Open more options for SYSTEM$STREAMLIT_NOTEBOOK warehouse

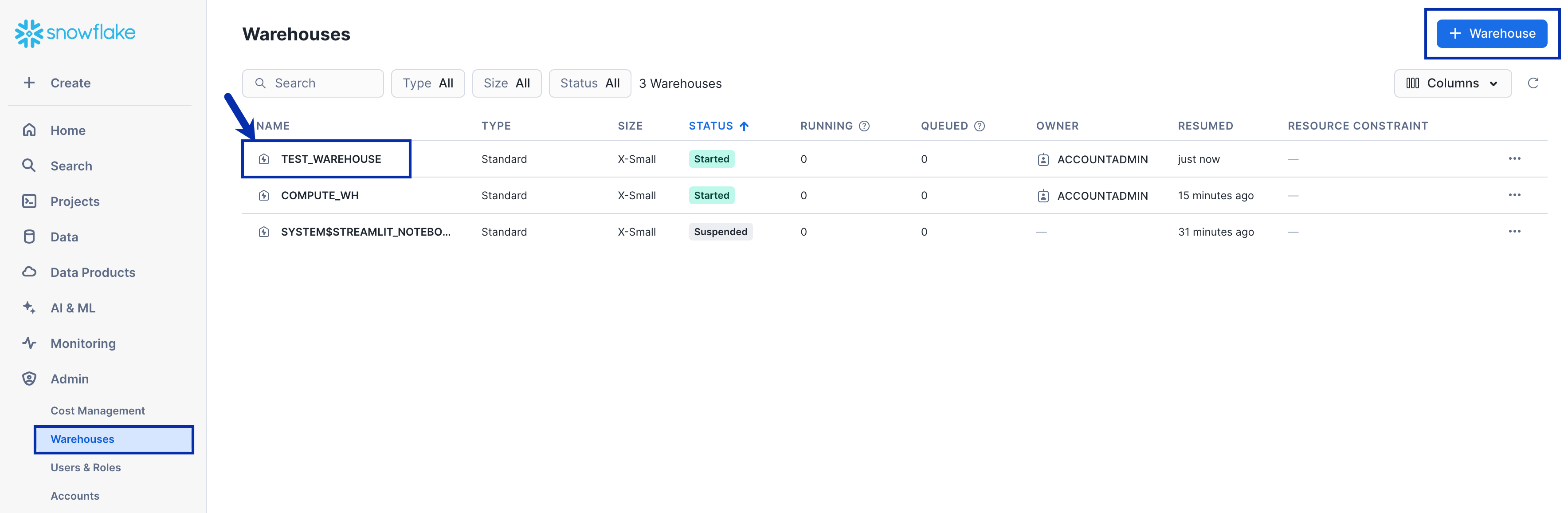[x=1514, y=232]
